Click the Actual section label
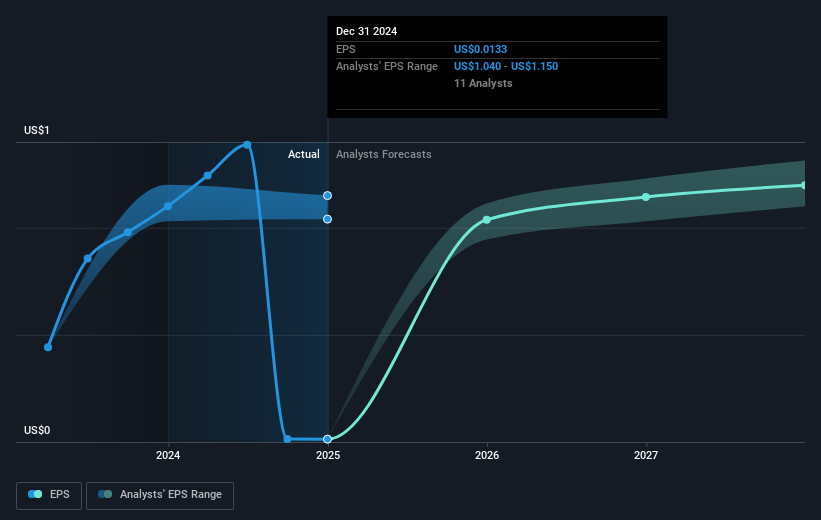The height and width of the screenshot is (520, 821). point(304,154)
